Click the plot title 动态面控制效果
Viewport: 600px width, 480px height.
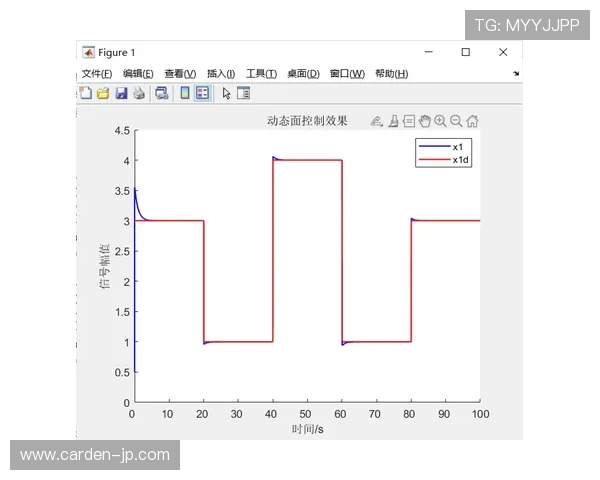click(307, 121)
